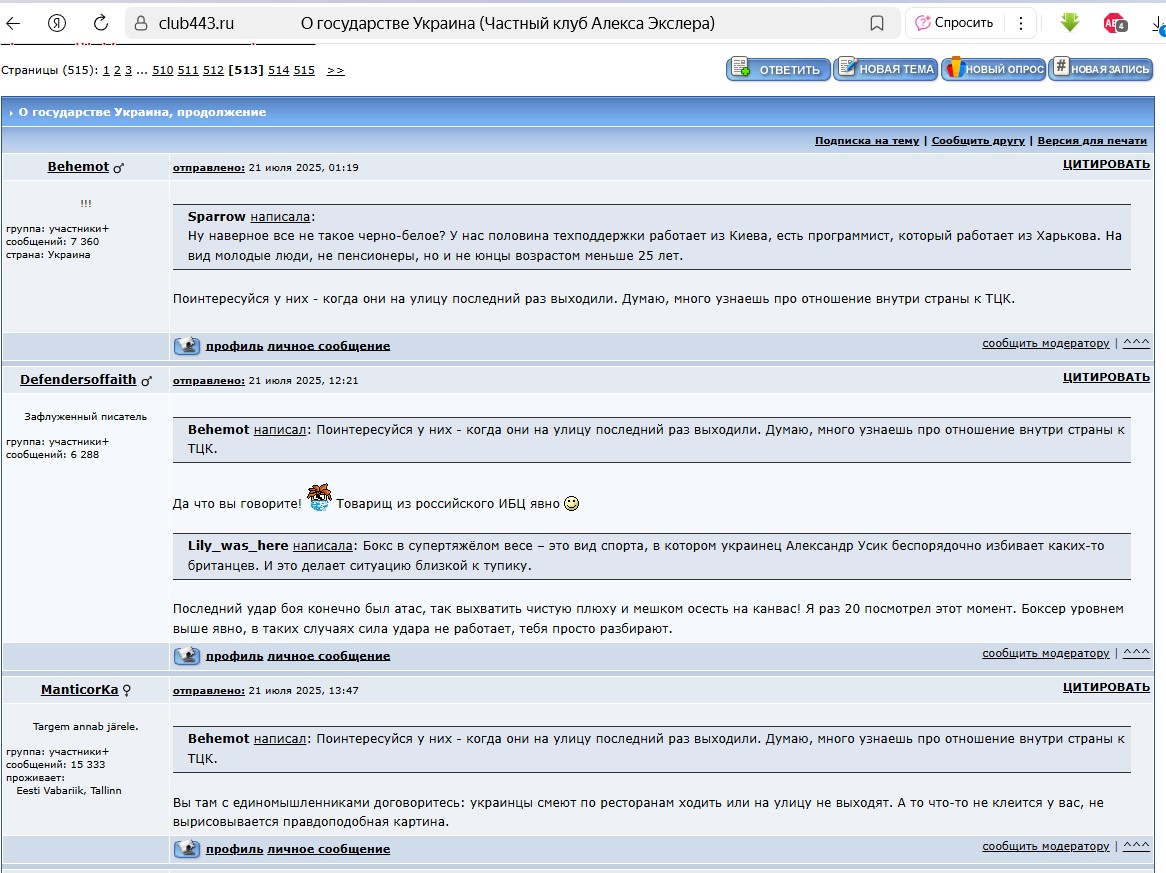Send личное сообщение to ManticorKa
The height and width of the screenshot is (873, 1166).
tap(329, 849)
